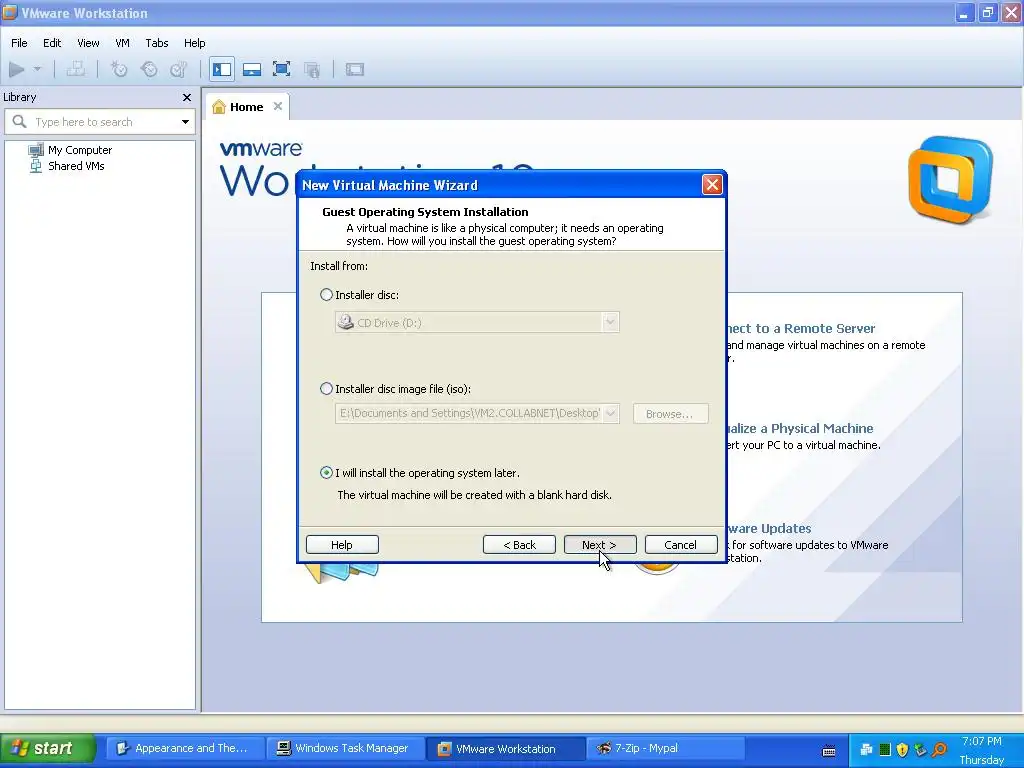Click the Power On play toolbar icon
This screenshot has height=768, width=1024.
click(16, 69)
